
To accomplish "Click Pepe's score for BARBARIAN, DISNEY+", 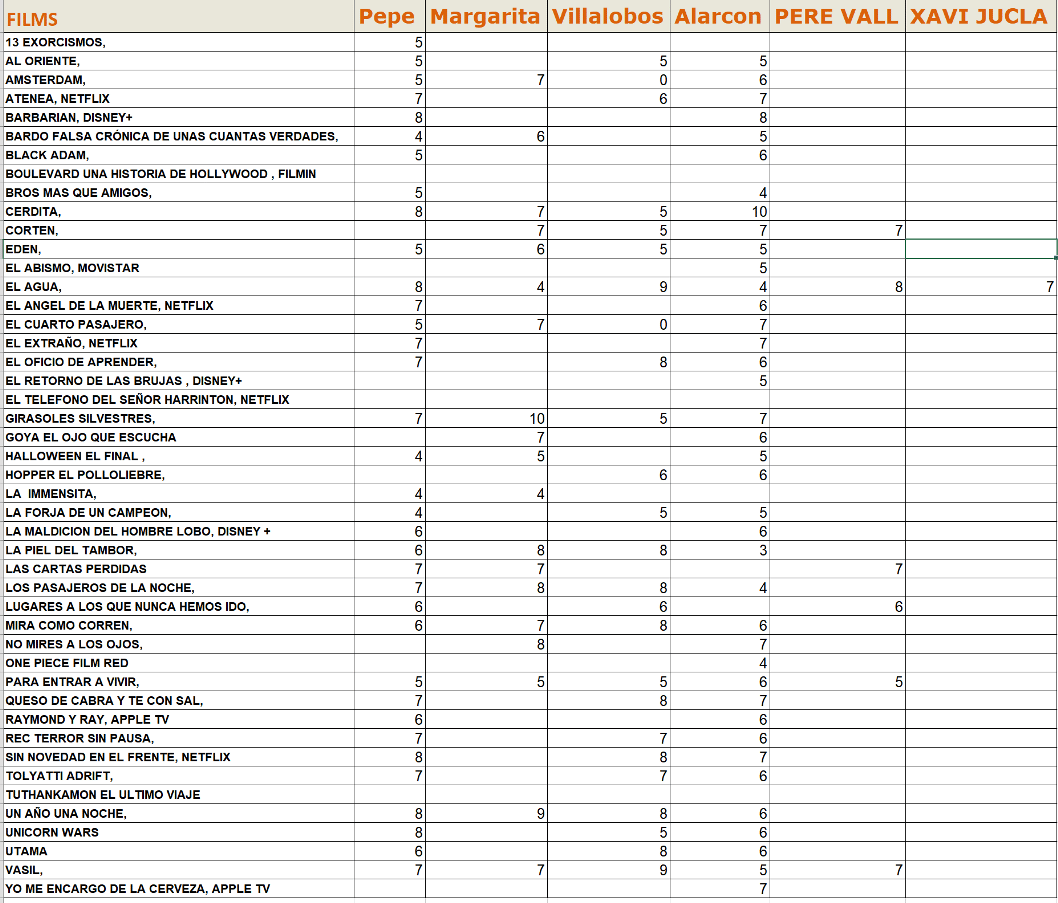I will (390, 118).
